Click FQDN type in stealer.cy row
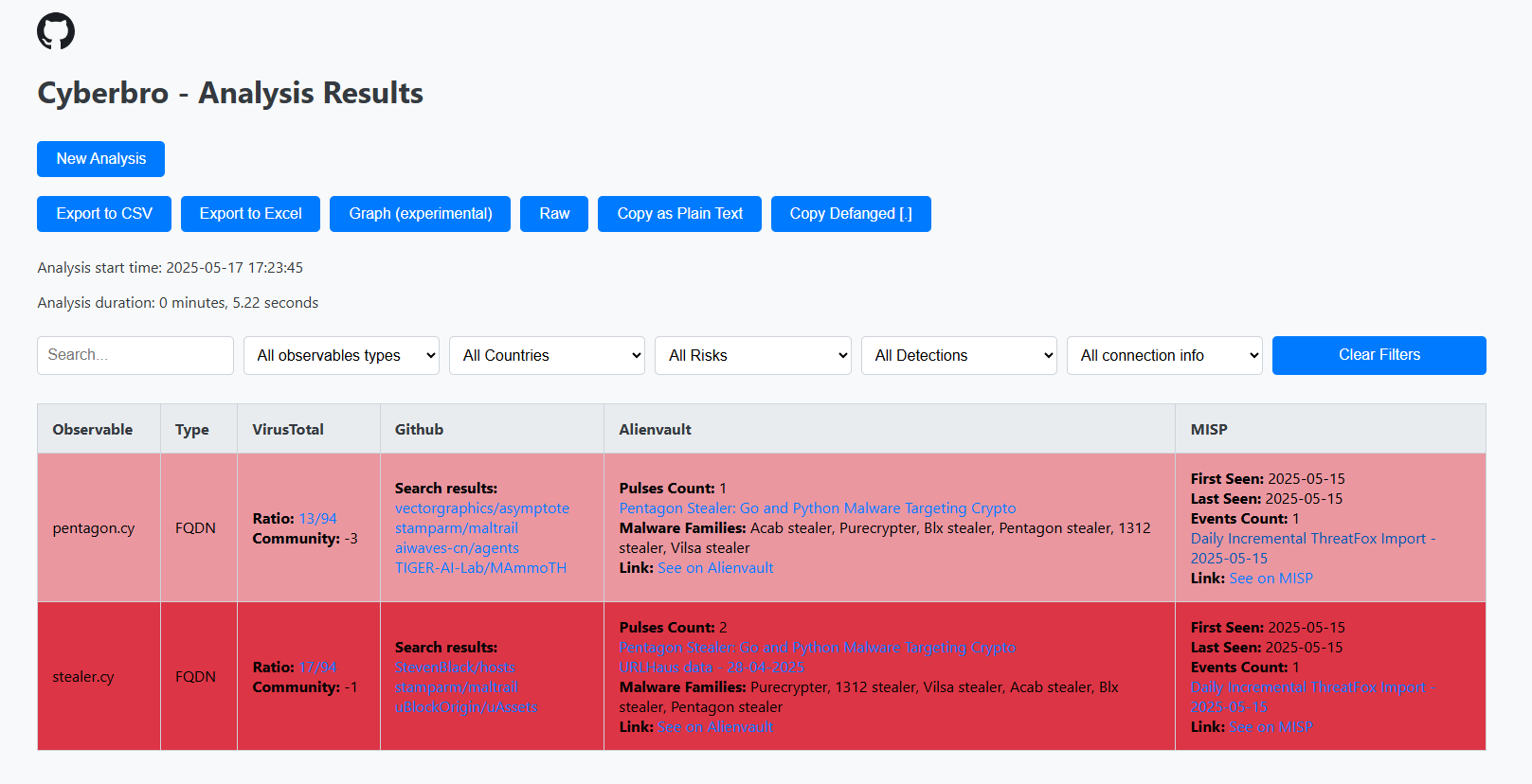The height and width of the screenshot is (784, 1532). point(195,677)
